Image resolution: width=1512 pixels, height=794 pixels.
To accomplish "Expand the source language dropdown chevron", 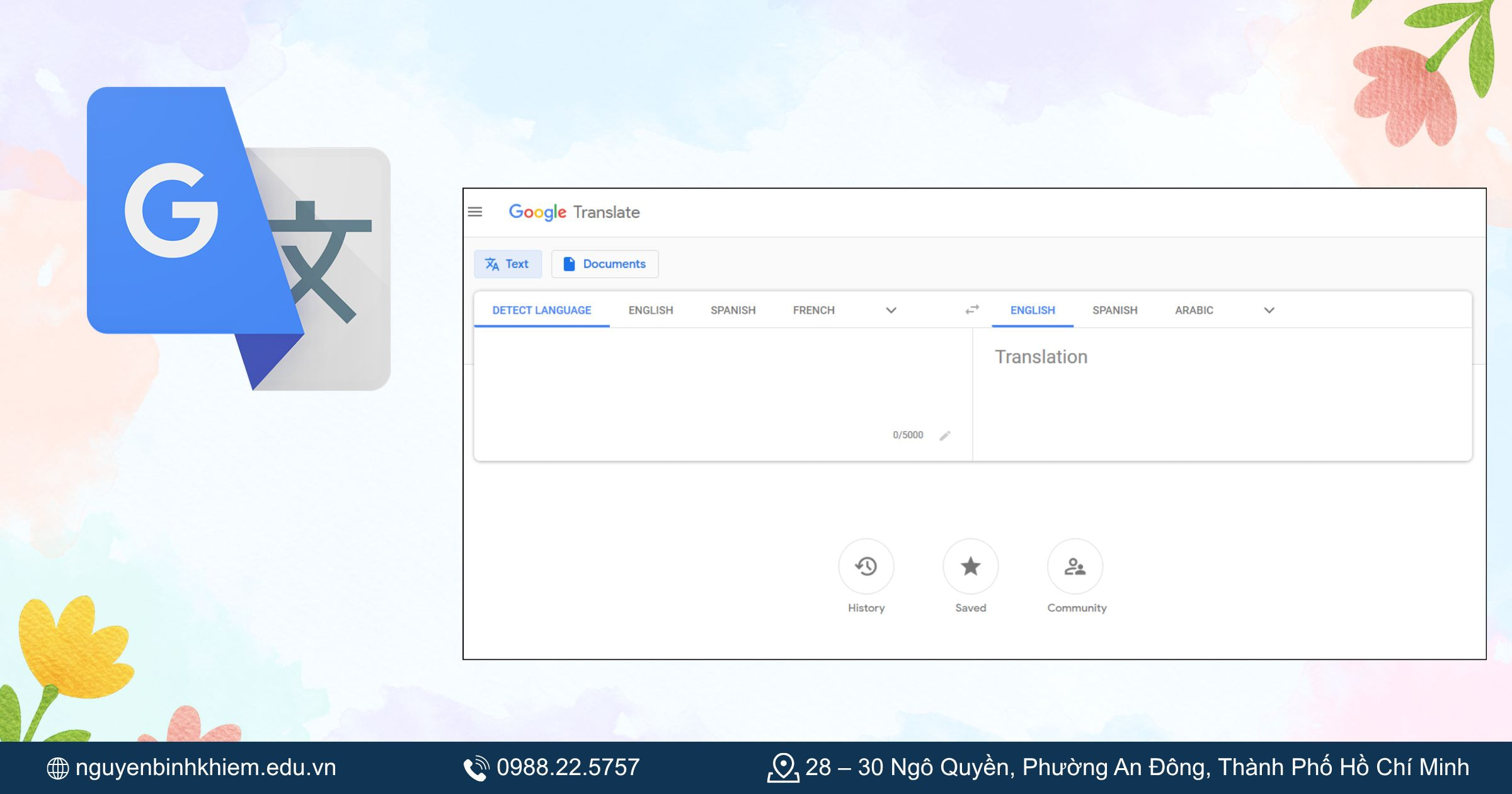I will tap(891, 310).
